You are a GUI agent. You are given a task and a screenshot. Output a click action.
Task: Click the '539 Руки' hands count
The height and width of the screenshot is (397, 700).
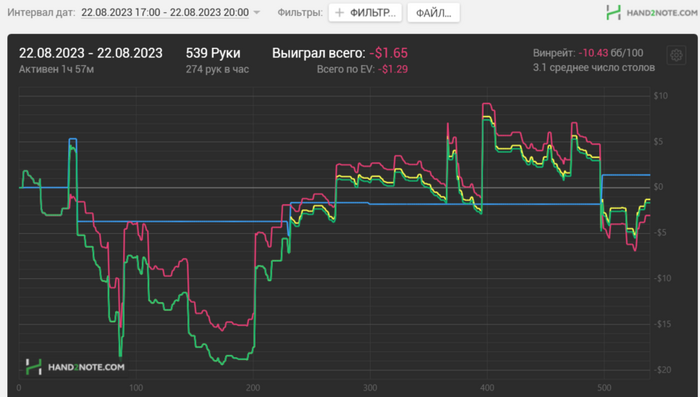click(x=213, y=53)
